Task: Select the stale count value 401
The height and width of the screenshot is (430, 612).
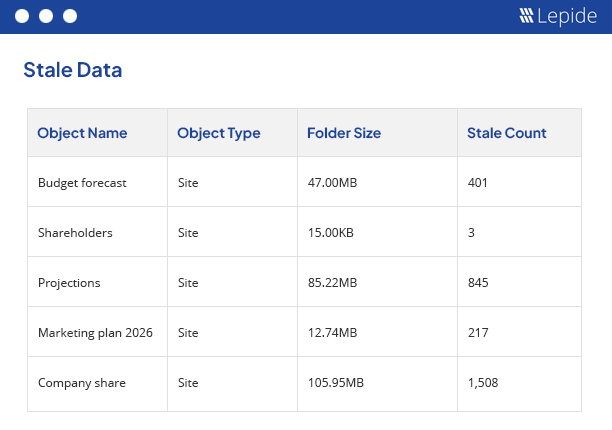Action: [x=478, y=183]
